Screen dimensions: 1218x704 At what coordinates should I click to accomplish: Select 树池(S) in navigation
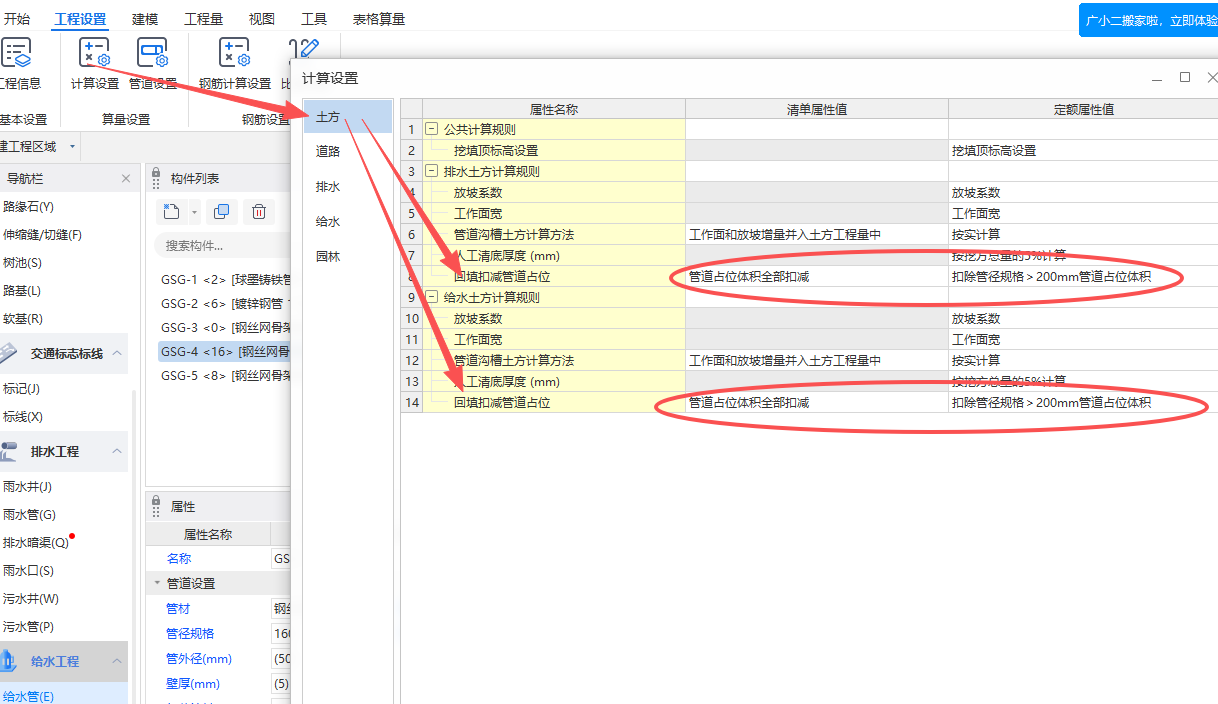coord(22,262)
